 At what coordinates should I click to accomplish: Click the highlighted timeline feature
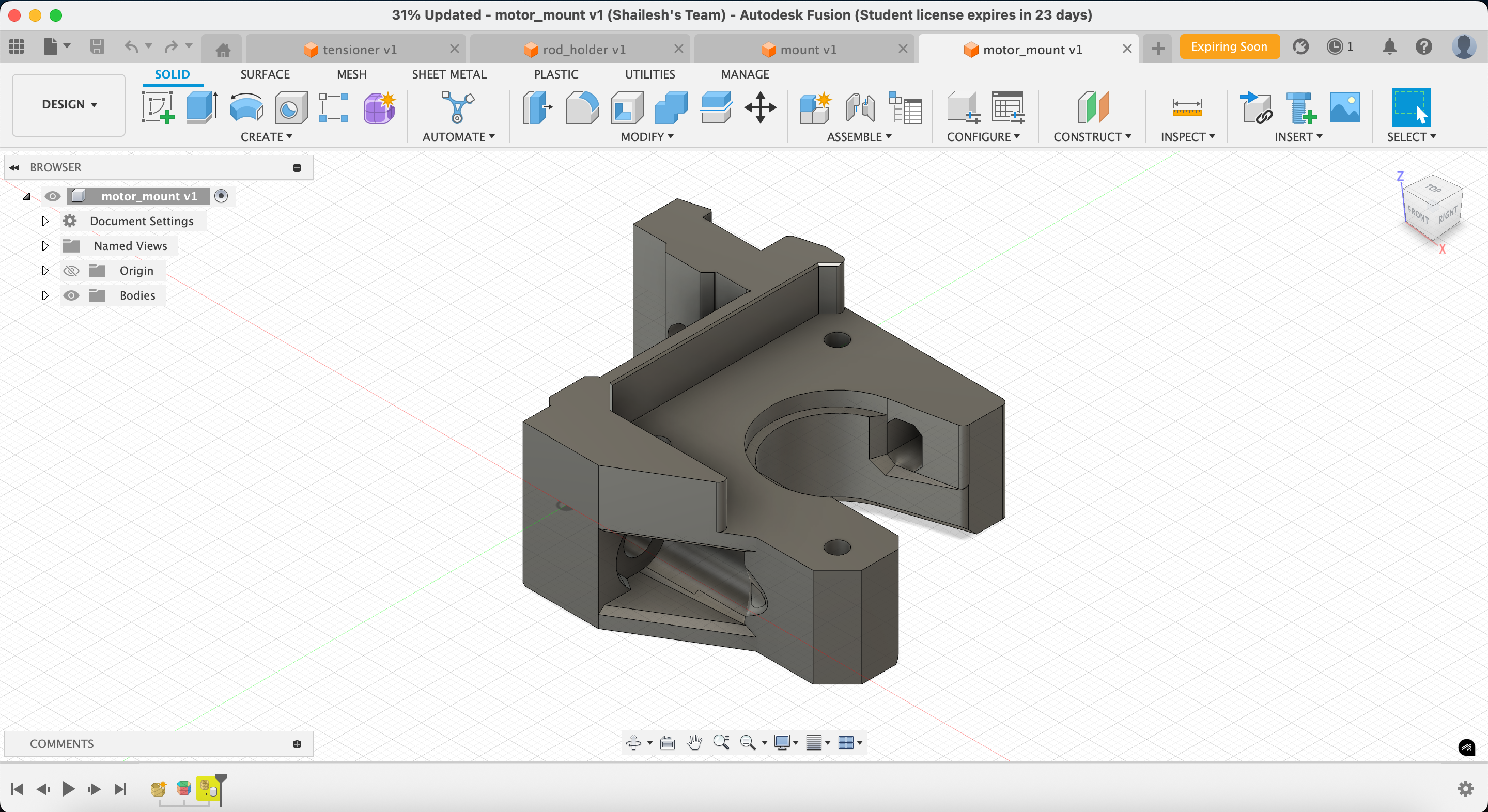coord(208,788)
